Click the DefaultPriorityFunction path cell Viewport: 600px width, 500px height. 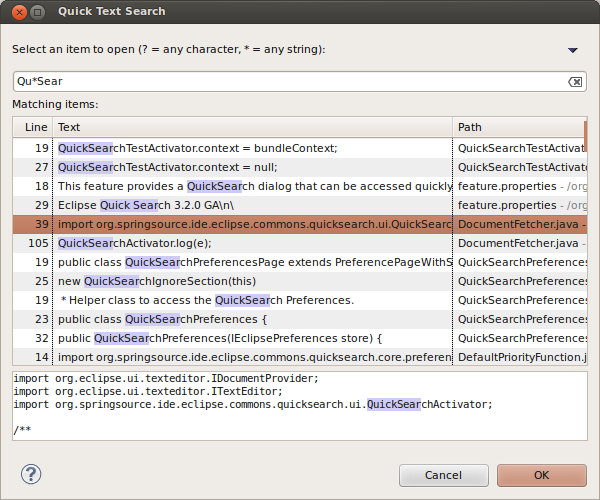(522, 357)
